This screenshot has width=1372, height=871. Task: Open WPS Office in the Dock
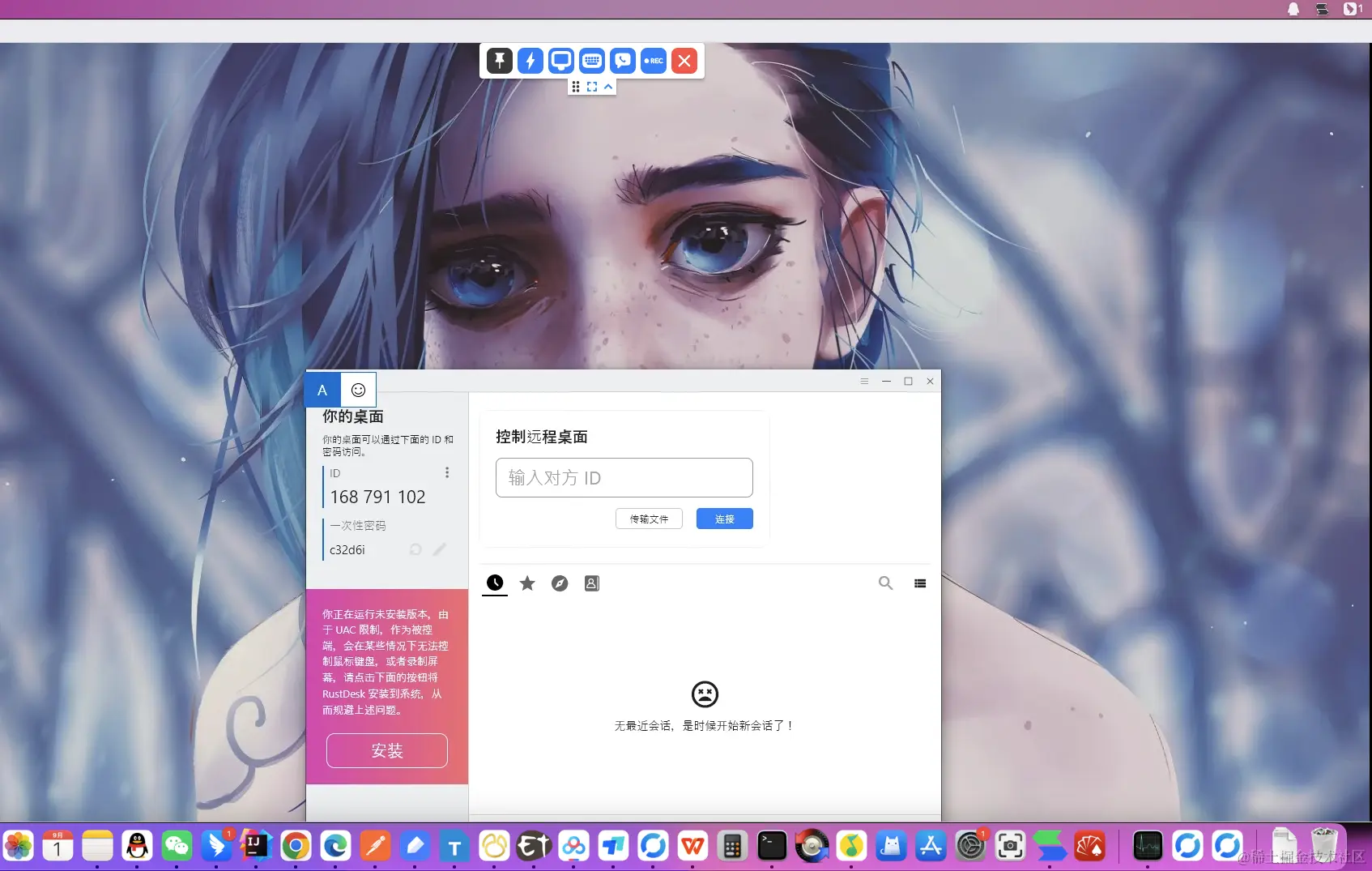pyautogui.click(x=692, y=847)
